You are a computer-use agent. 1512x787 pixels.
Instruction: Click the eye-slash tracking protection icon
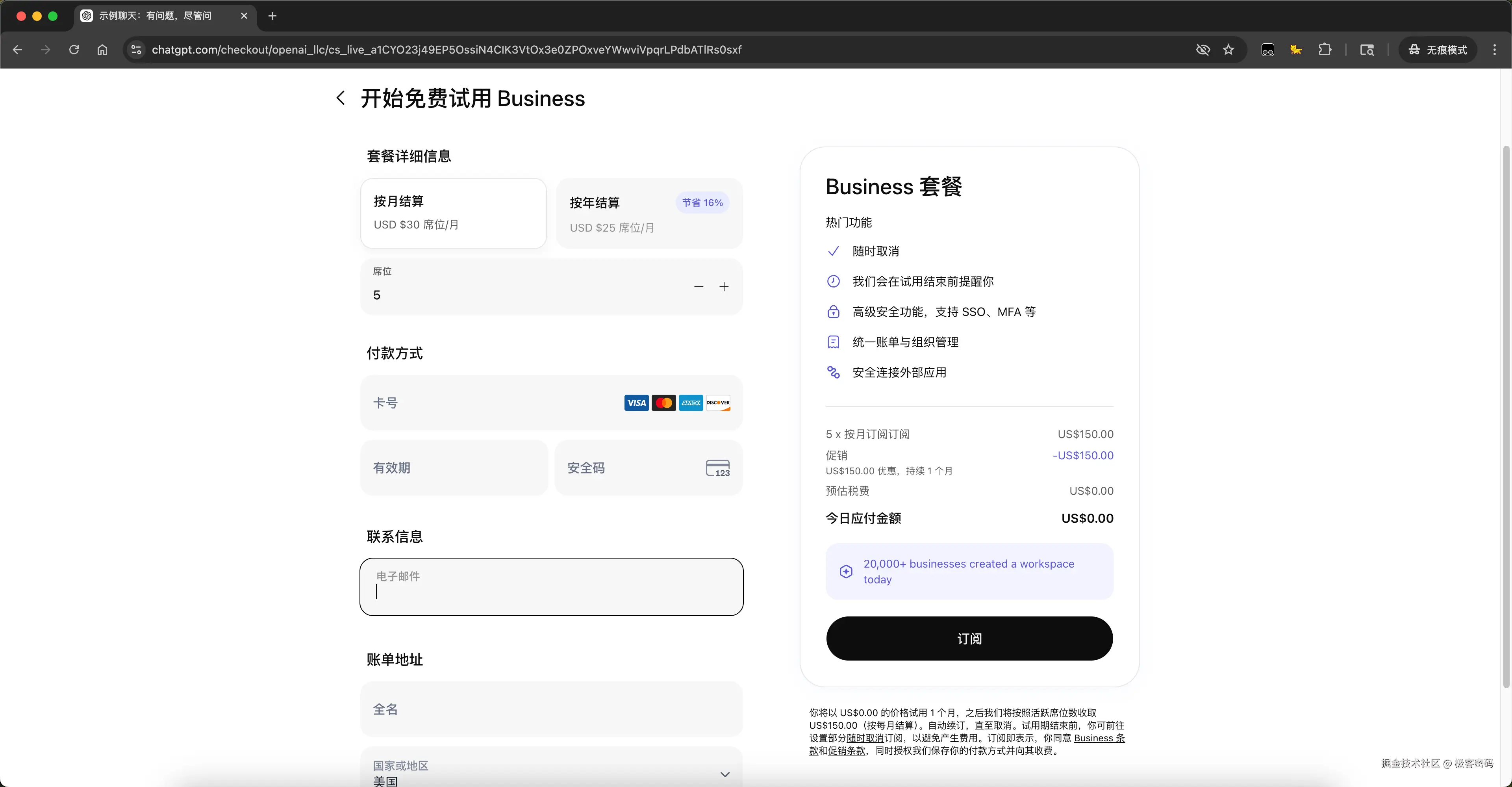click(1203, 50)
